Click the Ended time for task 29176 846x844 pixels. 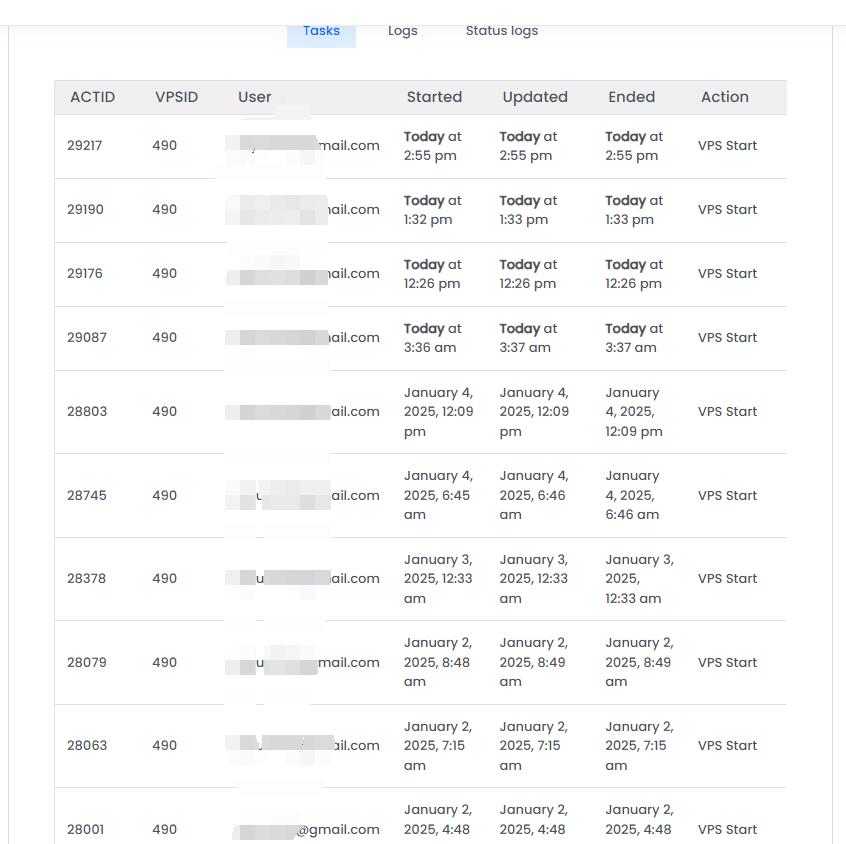point(634,274)
